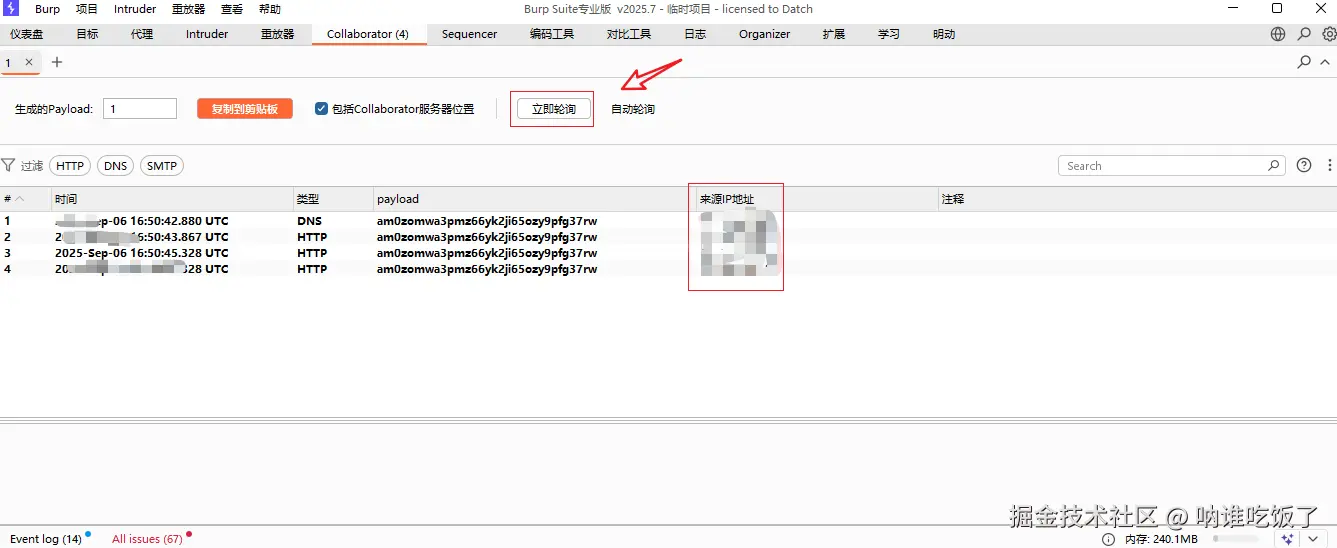Viewport: 1337px width, 548px height.
Task: Toggle 包括Collaborator服务器位置 checkbox
Action: tap(321, 109)
